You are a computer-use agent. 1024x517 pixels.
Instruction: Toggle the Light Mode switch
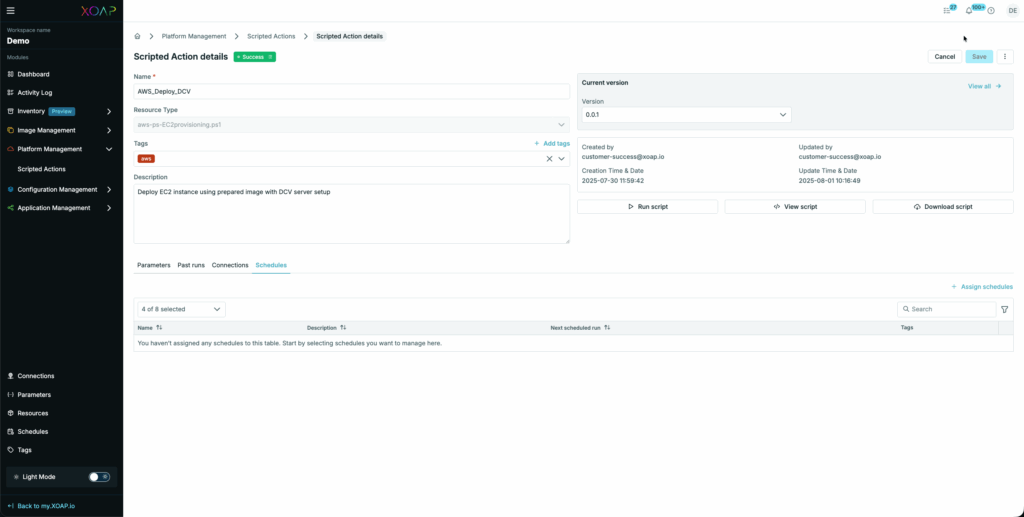[99, 477]
